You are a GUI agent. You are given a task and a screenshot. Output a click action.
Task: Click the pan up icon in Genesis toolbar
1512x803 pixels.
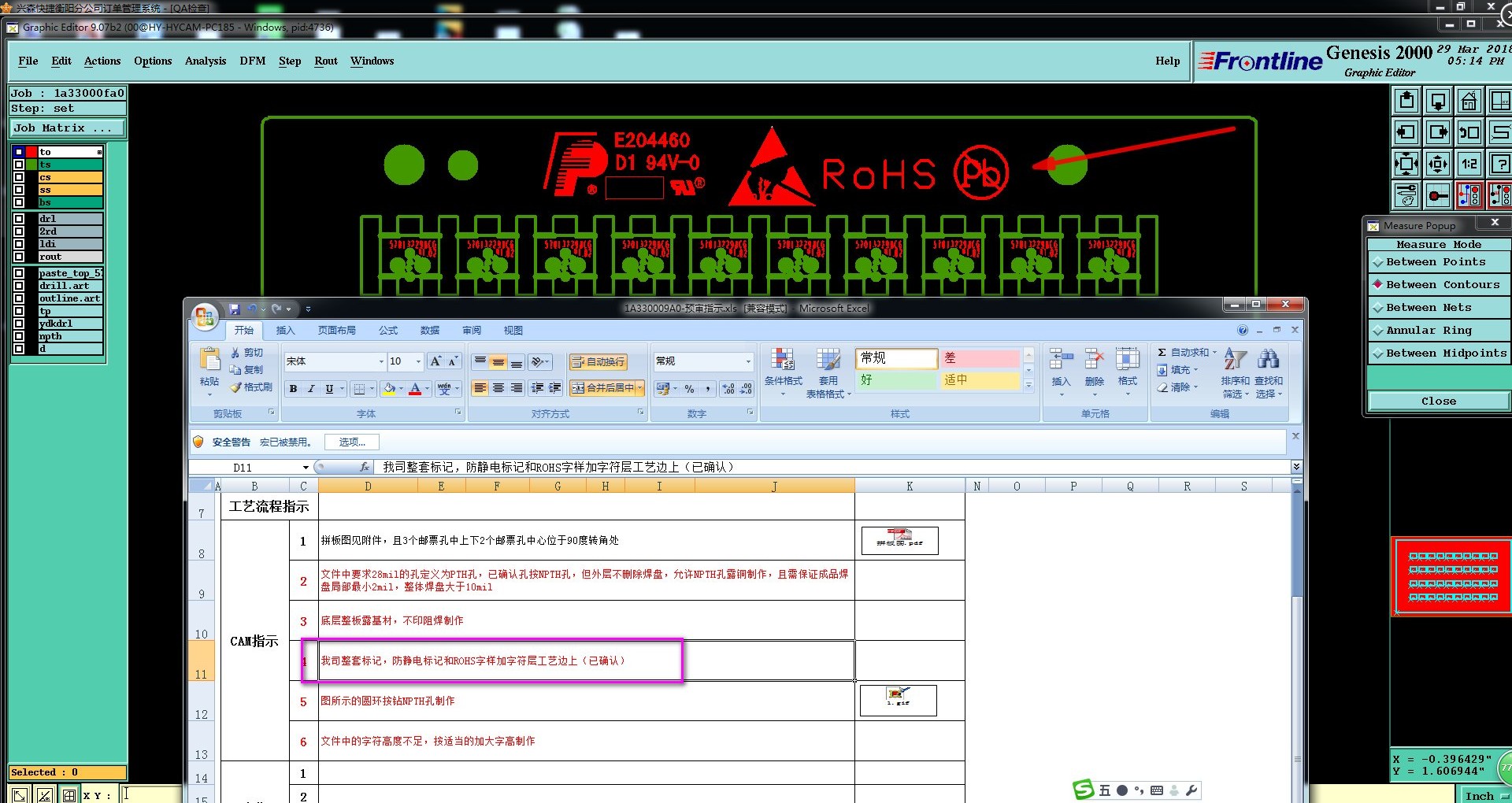tap(1406, 102)
